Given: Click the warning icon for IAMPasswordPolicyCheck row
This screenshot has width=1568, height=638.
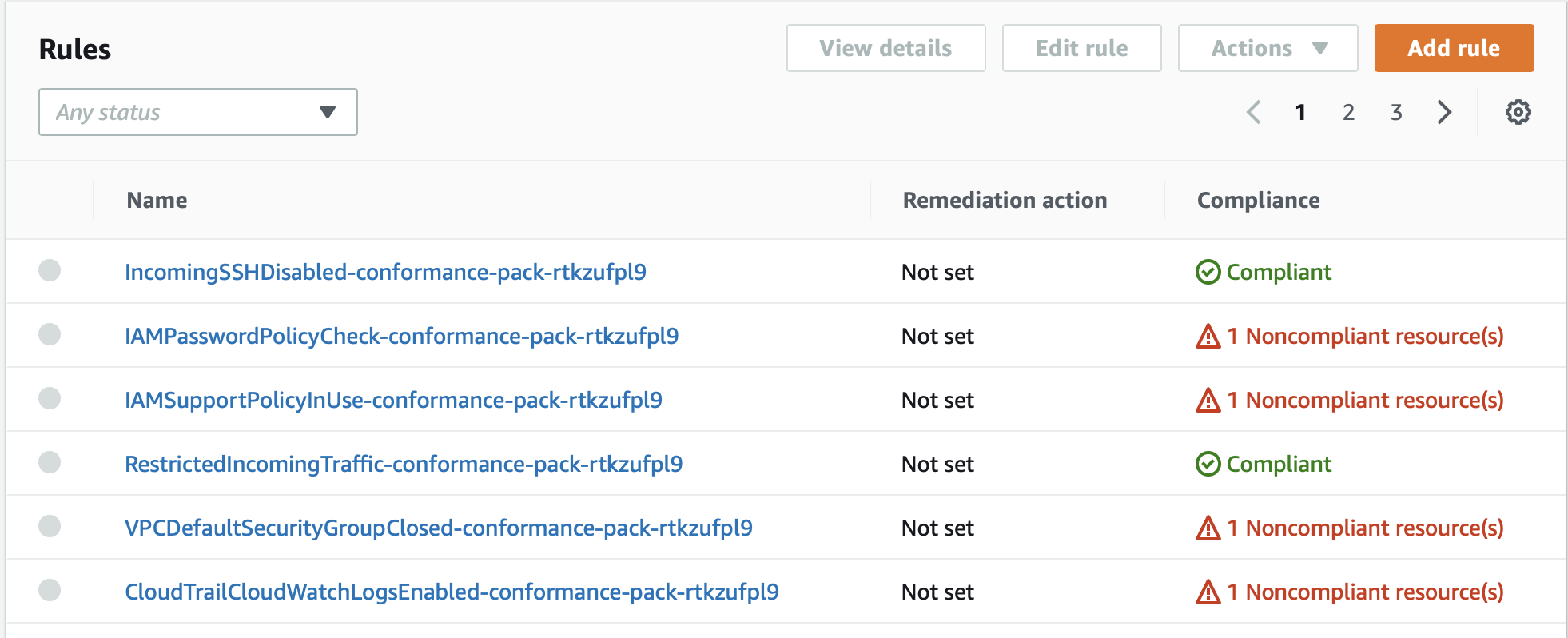Looking at the screenshot, I should 1208,337.
